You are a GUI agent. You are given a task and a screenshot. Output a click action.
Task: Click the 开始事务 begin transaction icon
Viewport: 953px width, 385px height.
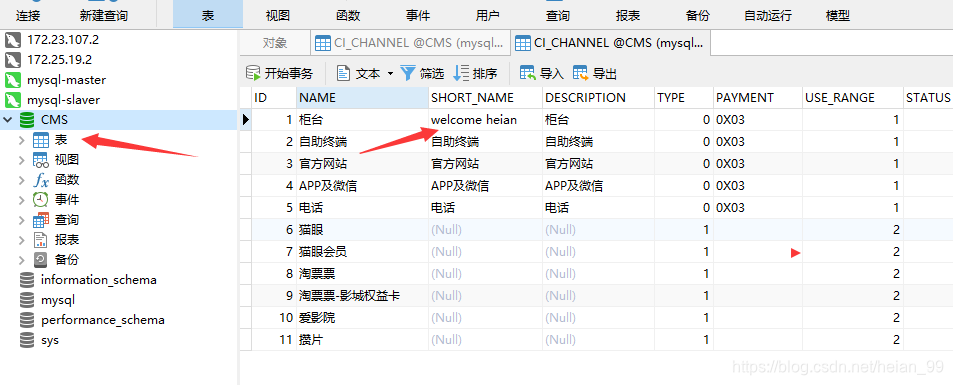click(x=253, y=74)
